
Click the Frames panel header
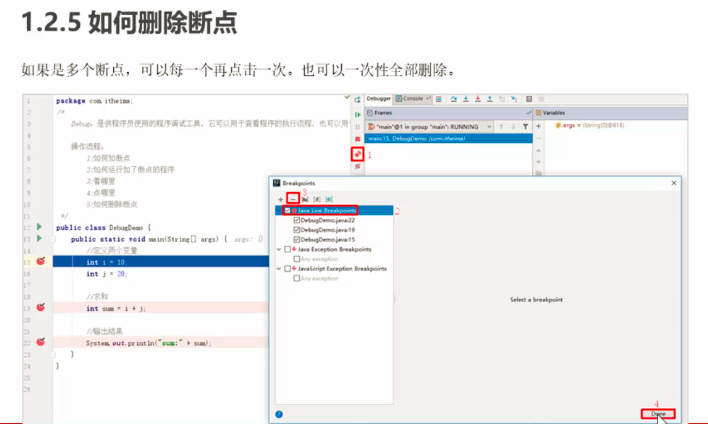click(448, 113)
